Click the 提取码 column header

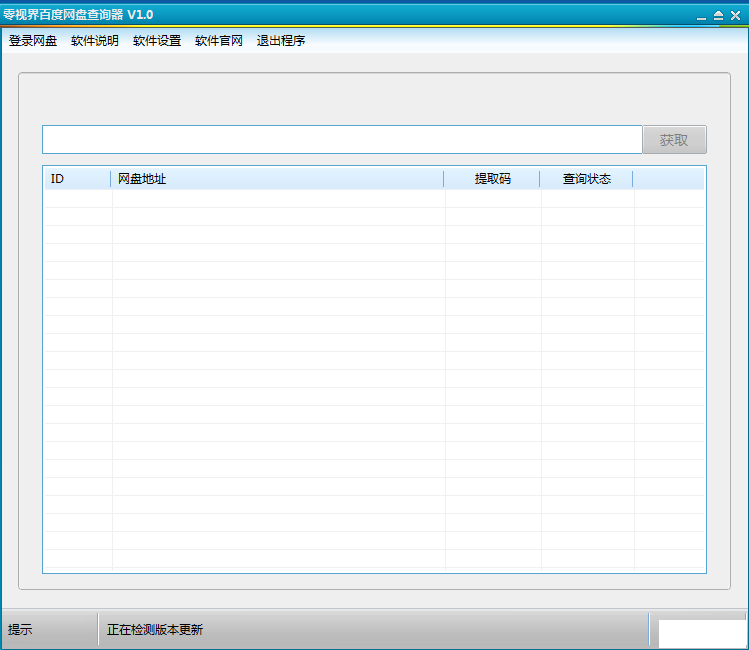[x=492, y=179]
